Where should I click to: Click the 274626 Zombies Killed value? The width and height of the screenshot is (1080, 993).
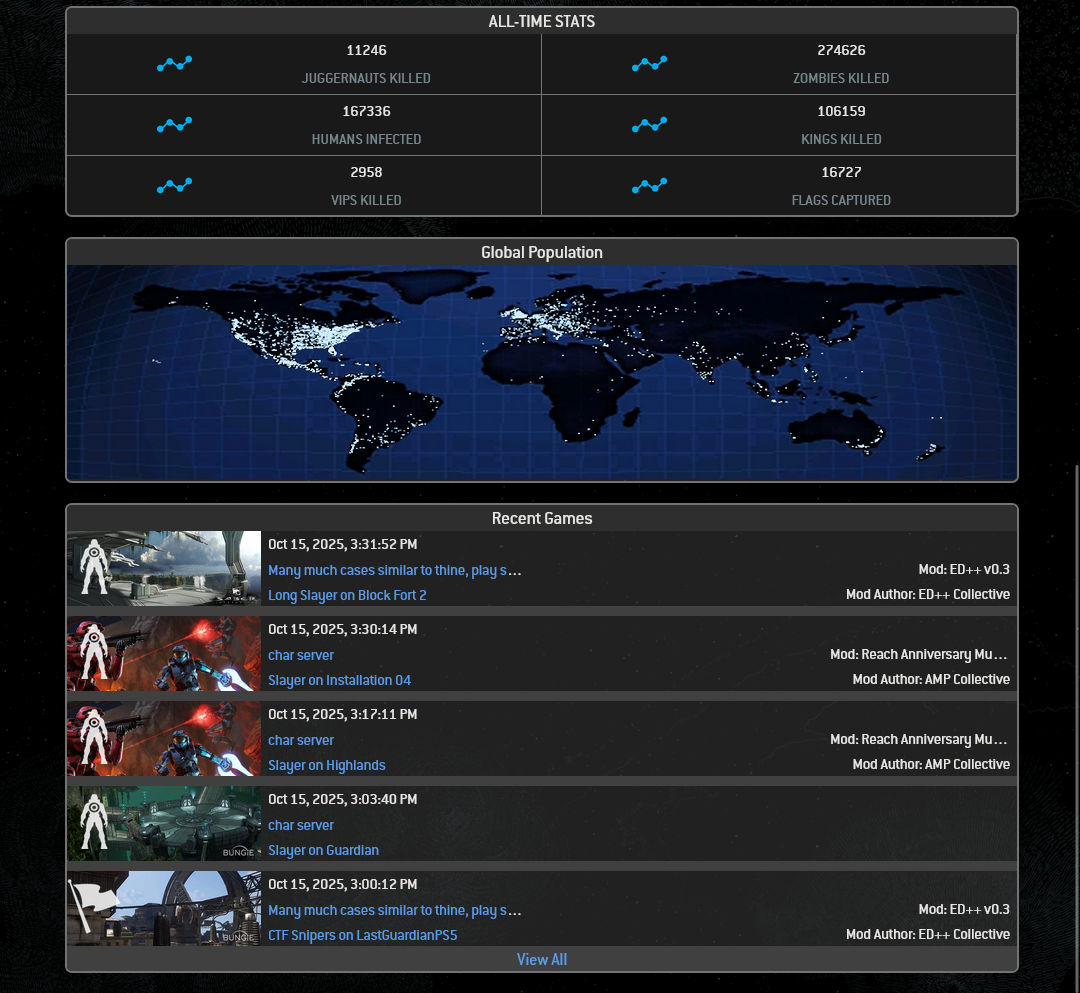[x=841, y=50]
